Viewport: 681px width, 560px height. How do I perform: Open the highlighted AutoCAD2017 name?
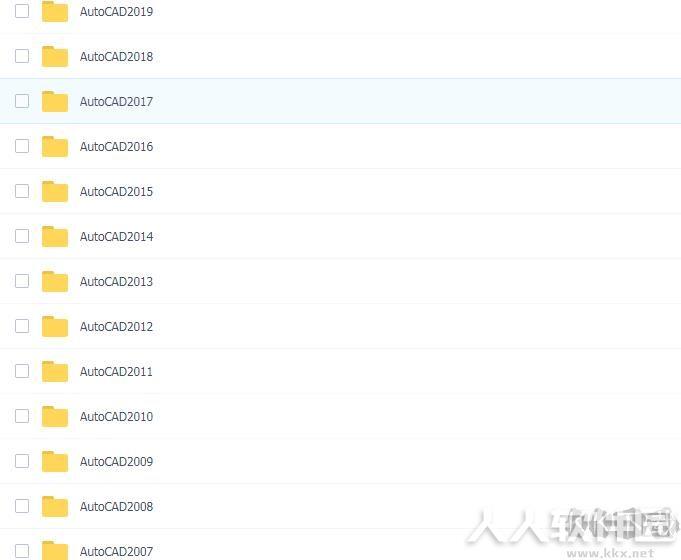click(116, 102)
